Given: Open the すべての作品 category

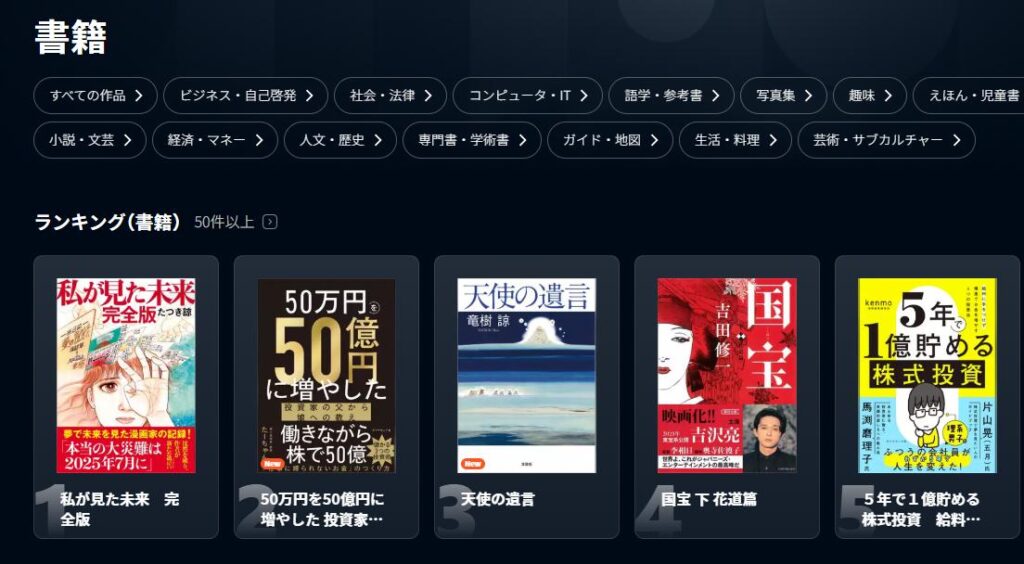Looking at the screenshot, I should pos(95,95).
